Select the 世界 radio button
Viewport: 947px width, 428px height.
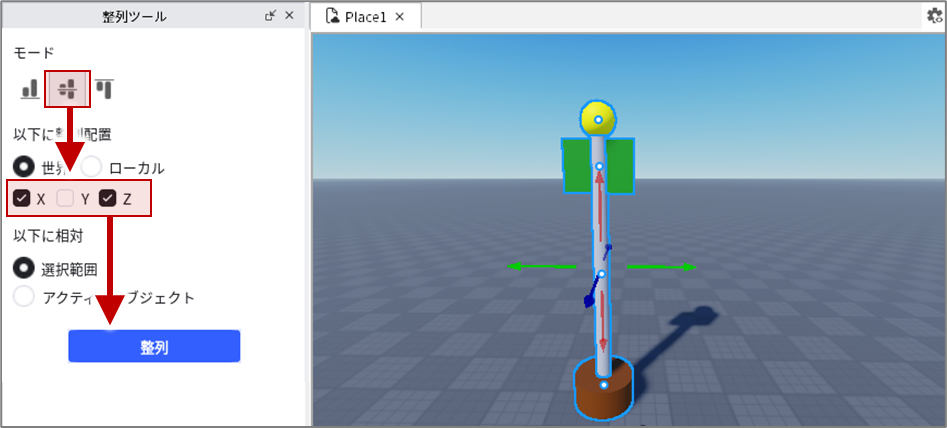click(x=24, y=167)
